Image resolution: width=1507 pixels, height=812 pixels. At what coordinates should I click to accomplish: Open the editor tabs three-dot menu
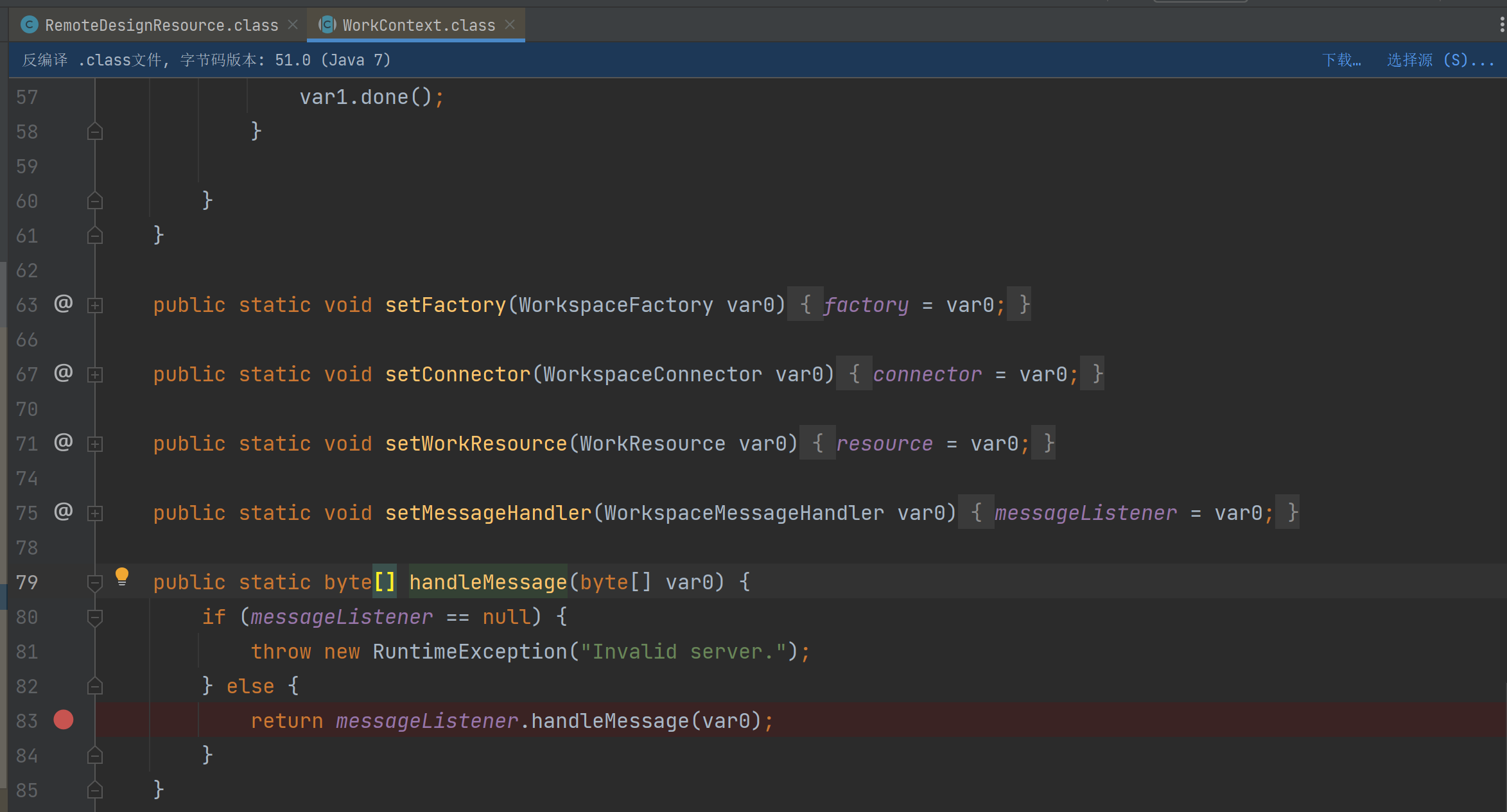click(x=1501, y=25)
